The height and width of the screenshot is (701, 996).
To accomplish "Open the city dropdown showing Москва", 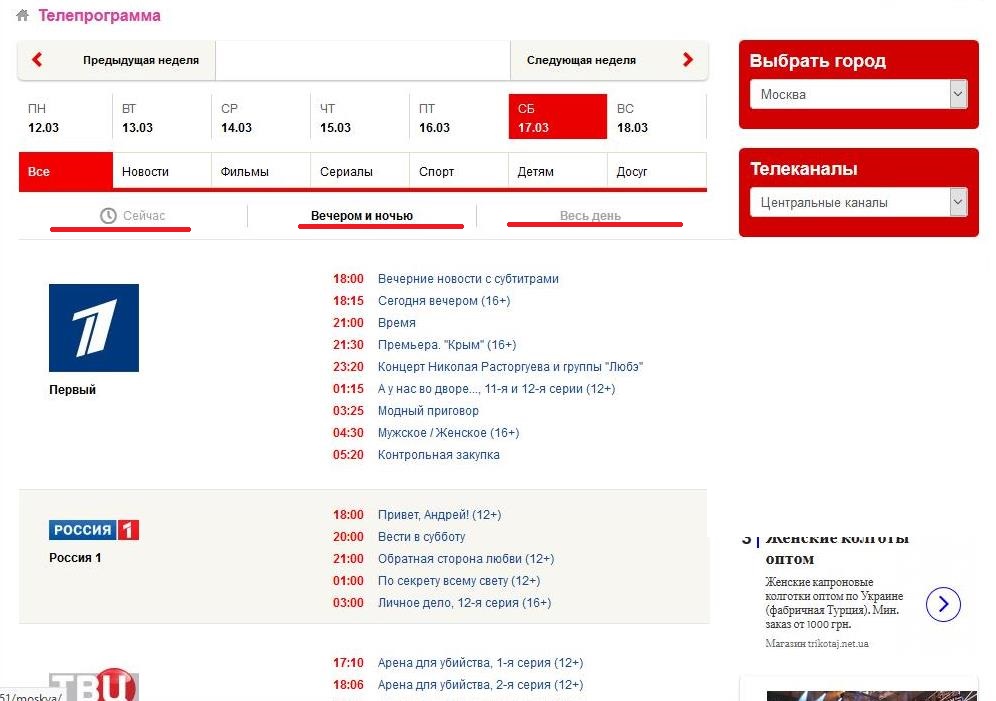I will (x=858, y=95).
